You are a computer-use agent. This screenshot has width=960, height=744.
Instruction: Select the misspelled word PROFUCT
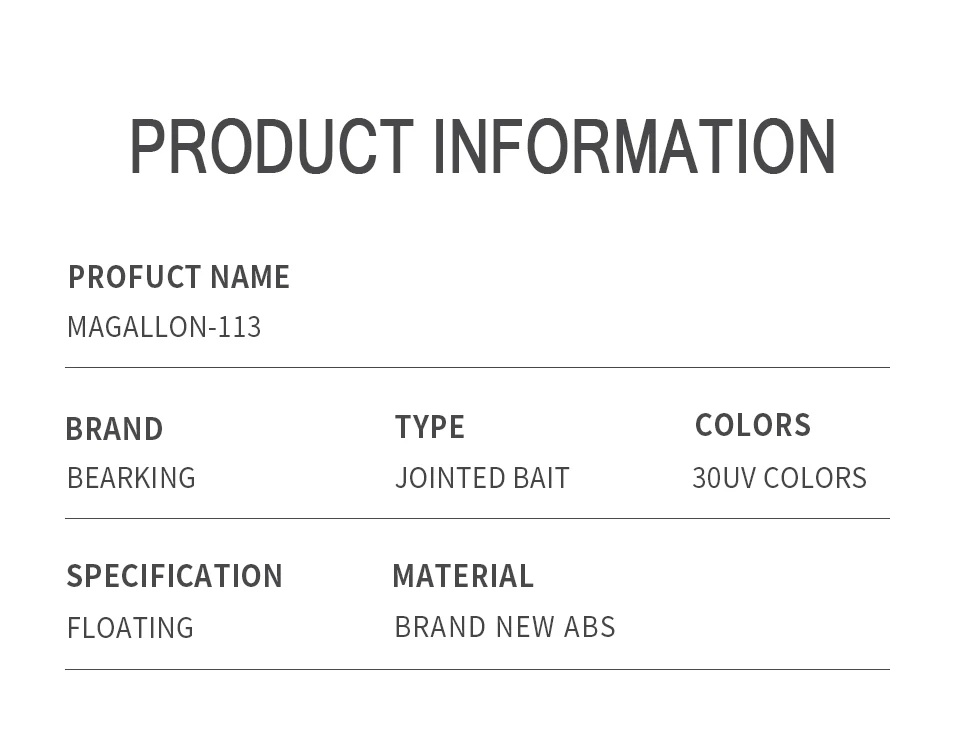(134, 277)
